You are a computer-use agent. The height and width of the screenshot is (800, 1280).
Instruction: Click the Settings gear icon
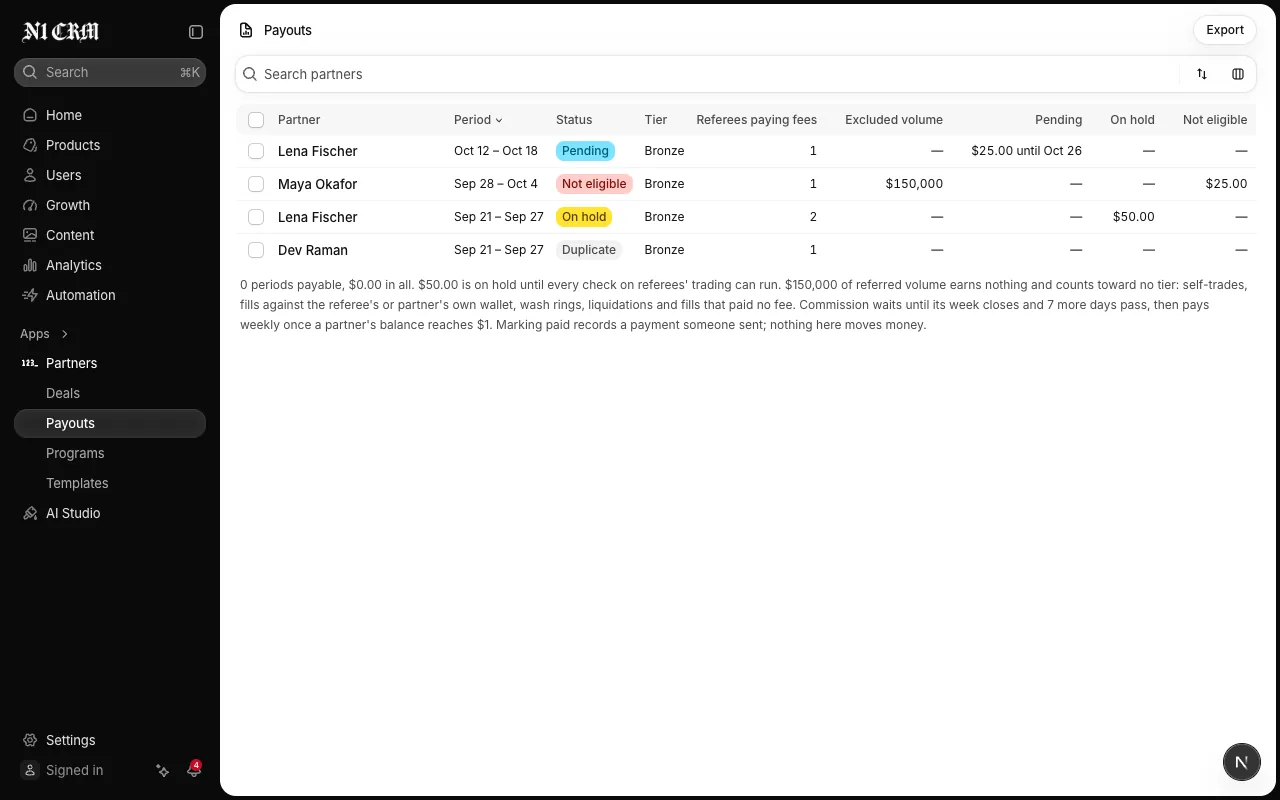click(x=30, y=740)
